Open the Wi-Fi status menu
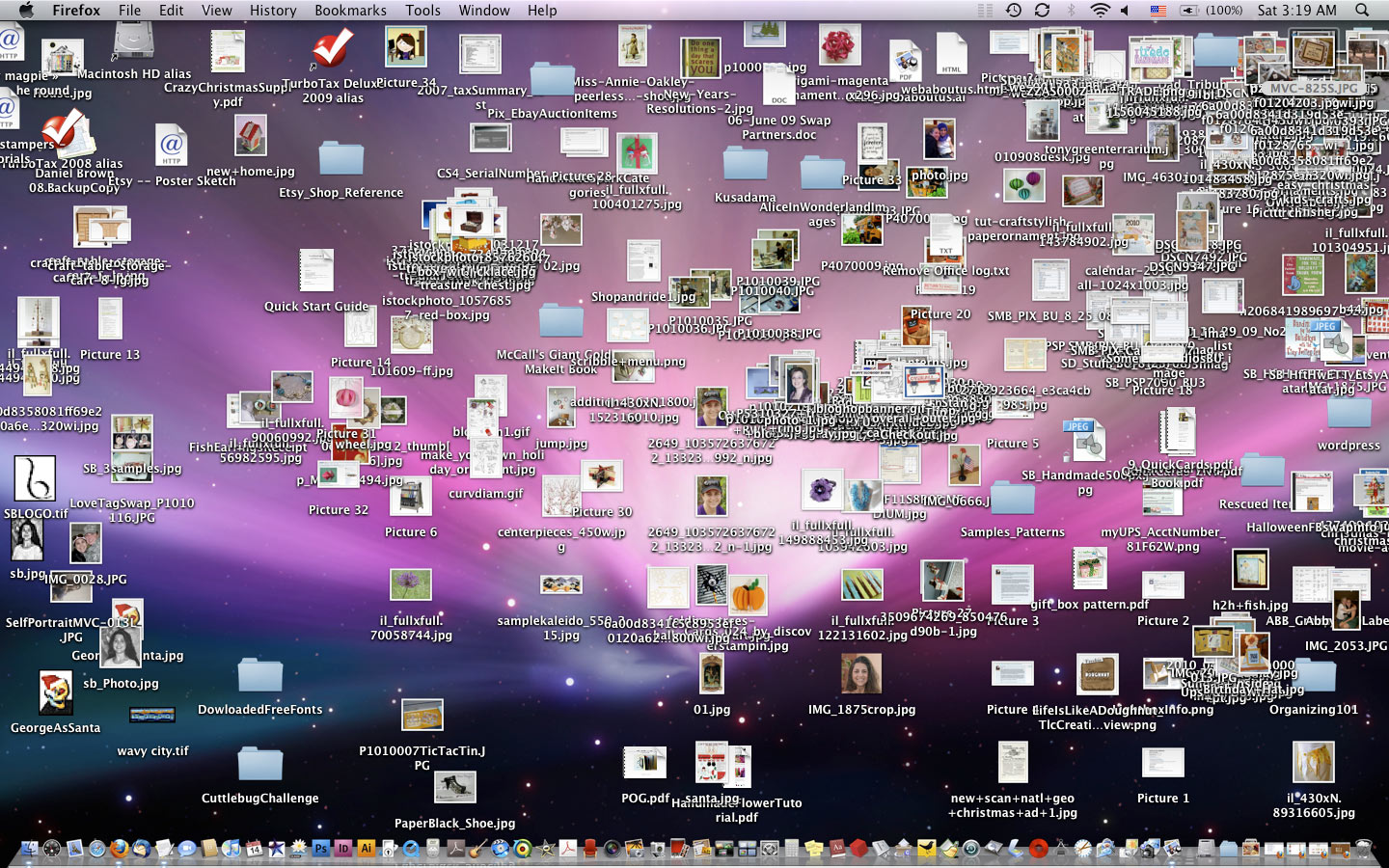Image resolution: width=1389 pixels, height=868 pixels. [x=1100, y=11]
